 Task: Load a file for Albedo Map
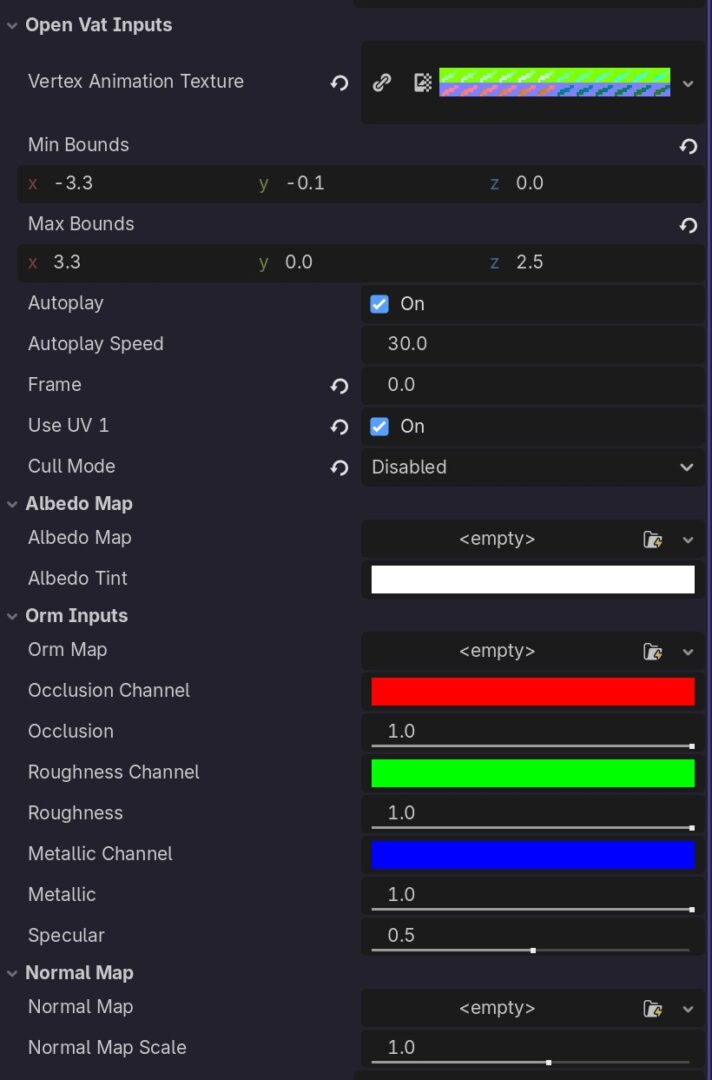point(652,539)
